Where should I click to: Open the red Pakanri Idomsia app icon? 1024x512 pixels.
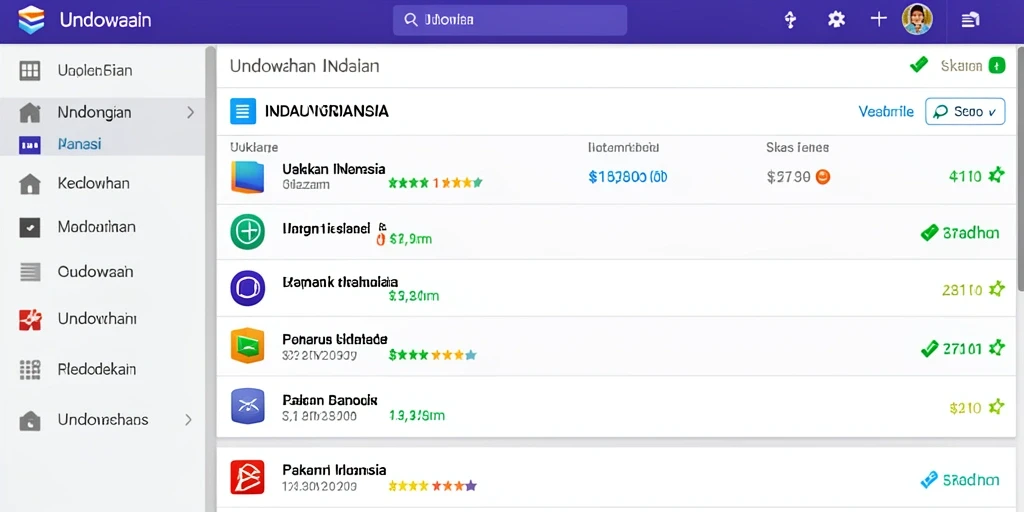(x=248, y=477)
